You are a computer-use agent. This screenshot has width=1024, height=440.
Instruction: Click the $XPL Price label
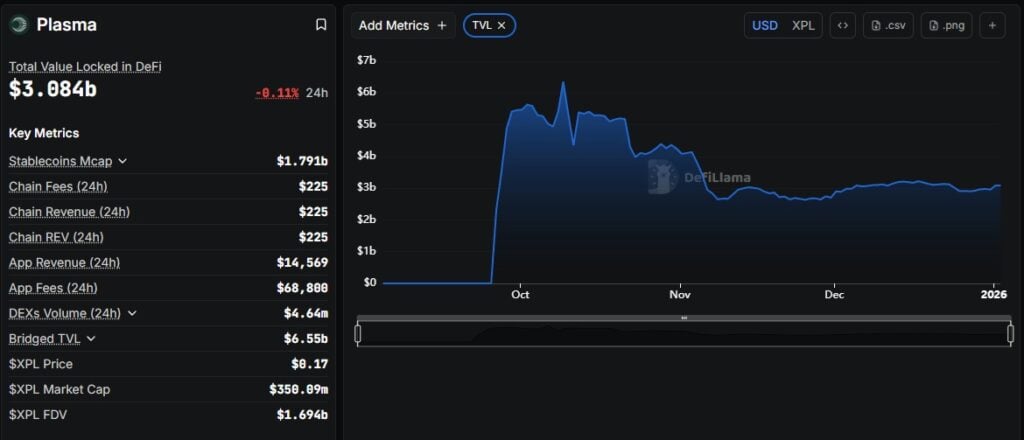pyautogui.click(x=40, y=364)
